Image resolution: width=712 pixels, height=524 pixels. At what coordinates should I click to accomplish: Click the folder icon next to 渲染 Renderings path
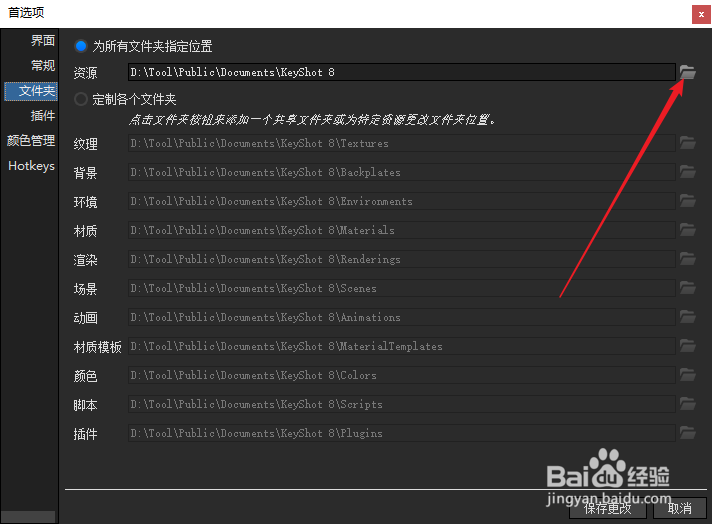[687, 259]
